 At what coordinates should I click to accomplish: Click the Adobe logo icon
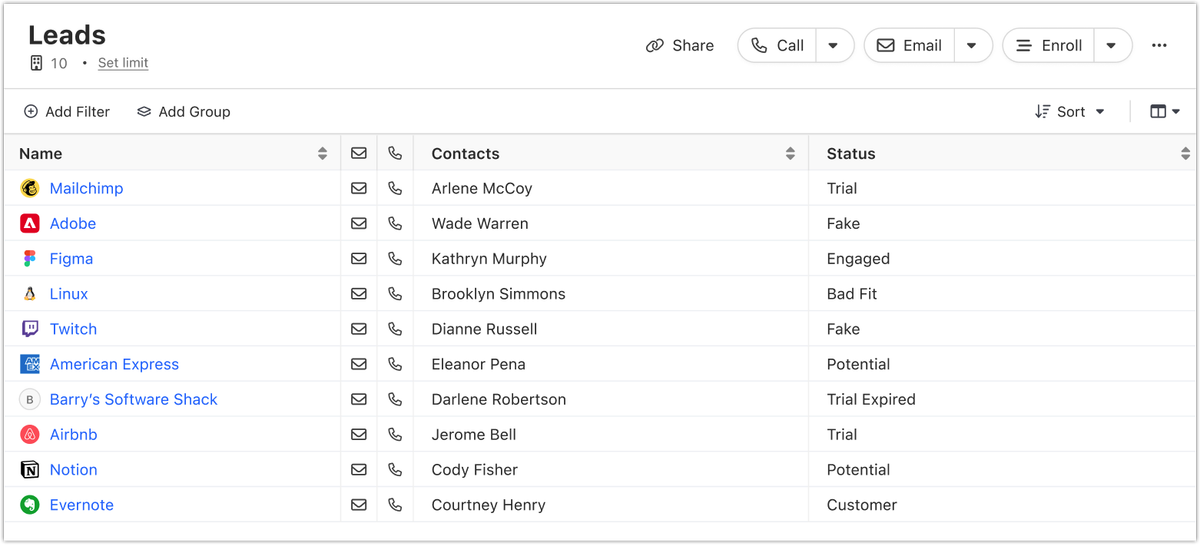click(30, 223)
